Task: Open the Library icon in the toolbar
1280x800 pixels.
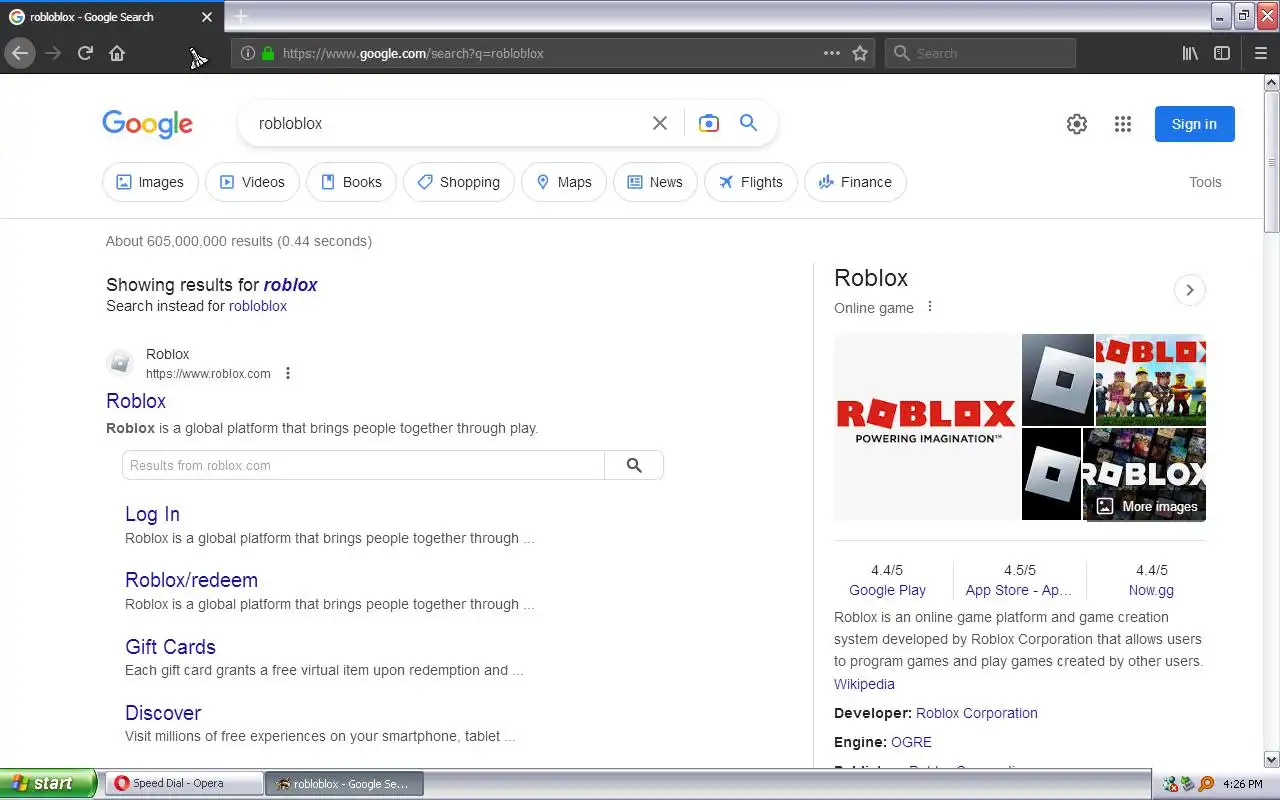Action: [x=1190, y=53]
